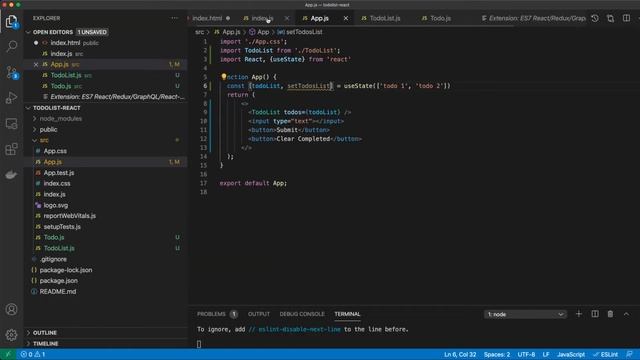Open README.md in the file tree
The image size is (640, 360).
[x=58, y=291]
